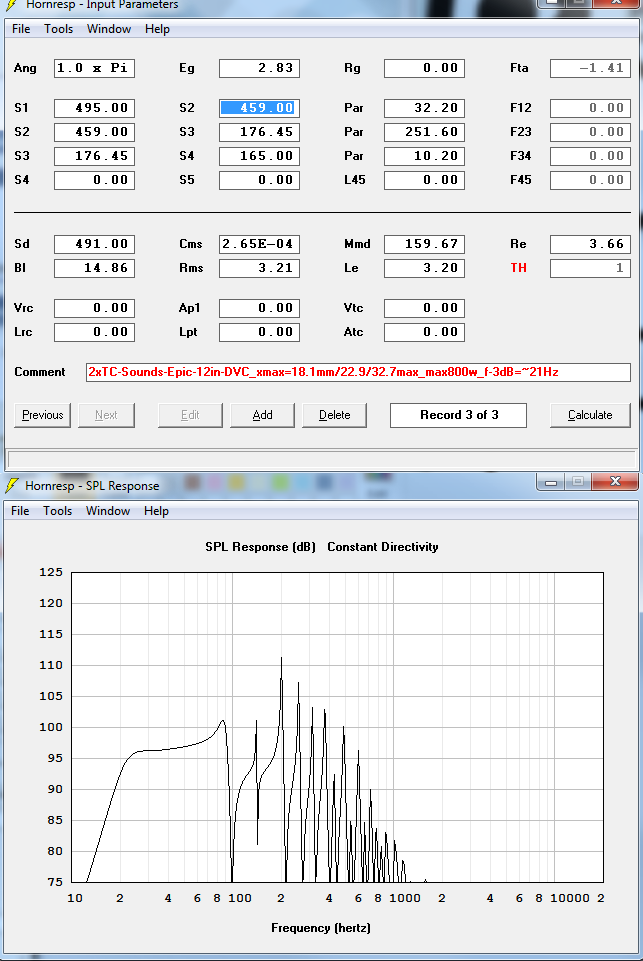
Task: Select the highlighted S2 field 459.00
Action: (x=259, y=108)
